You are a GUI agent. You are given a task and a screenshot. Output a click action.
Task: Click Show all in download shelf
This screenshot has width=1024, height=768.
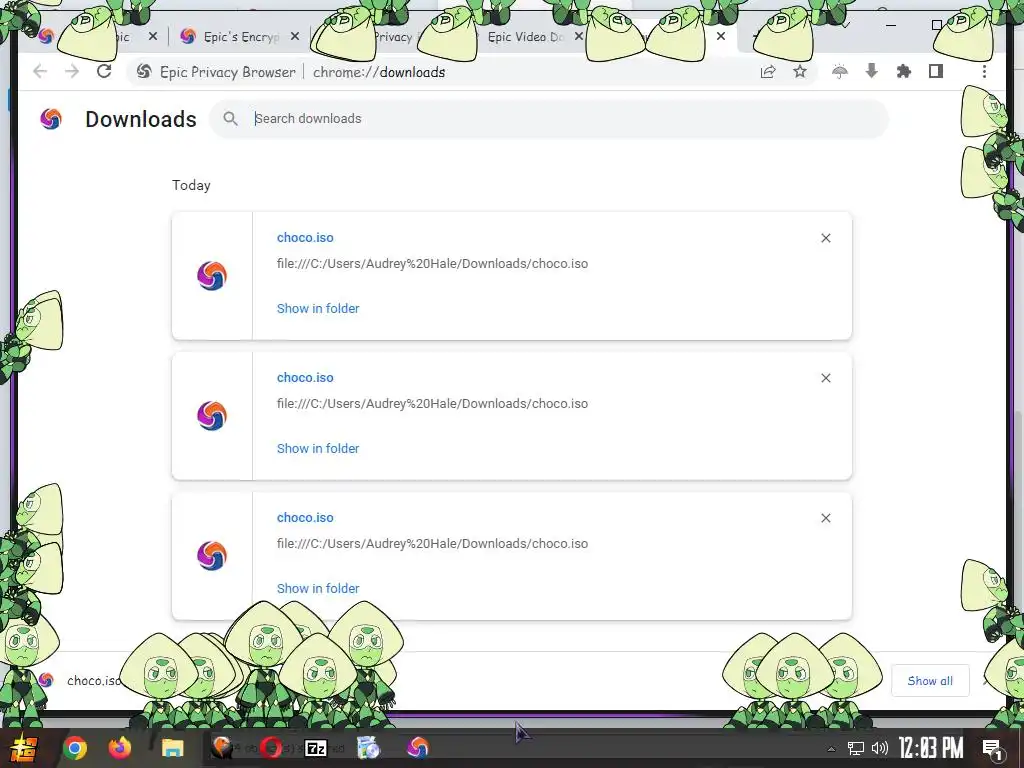930,680
